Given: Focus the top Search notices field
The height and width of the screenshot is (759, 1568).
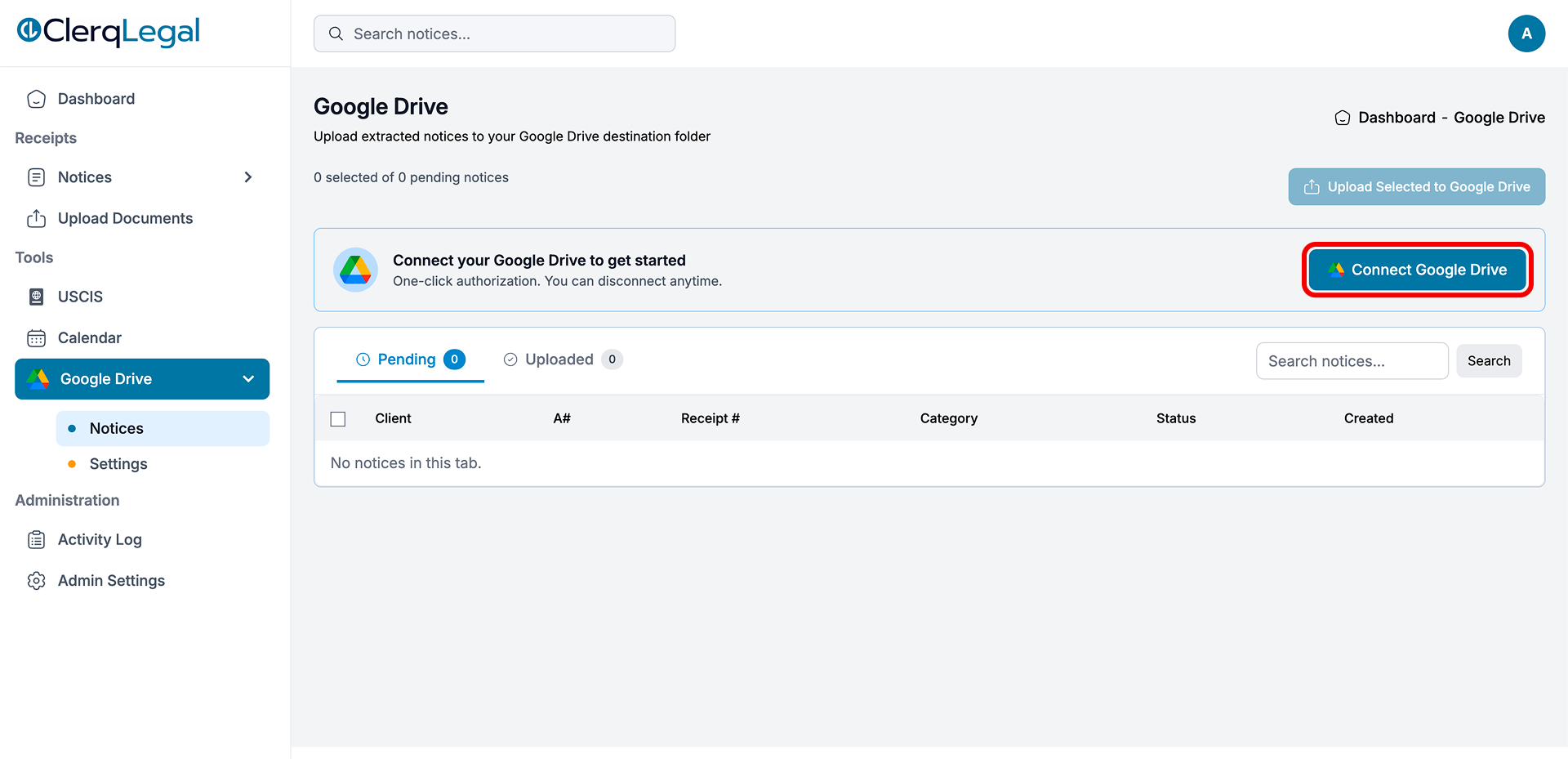Looking at the screenshot, I should (x=494, y=33).
